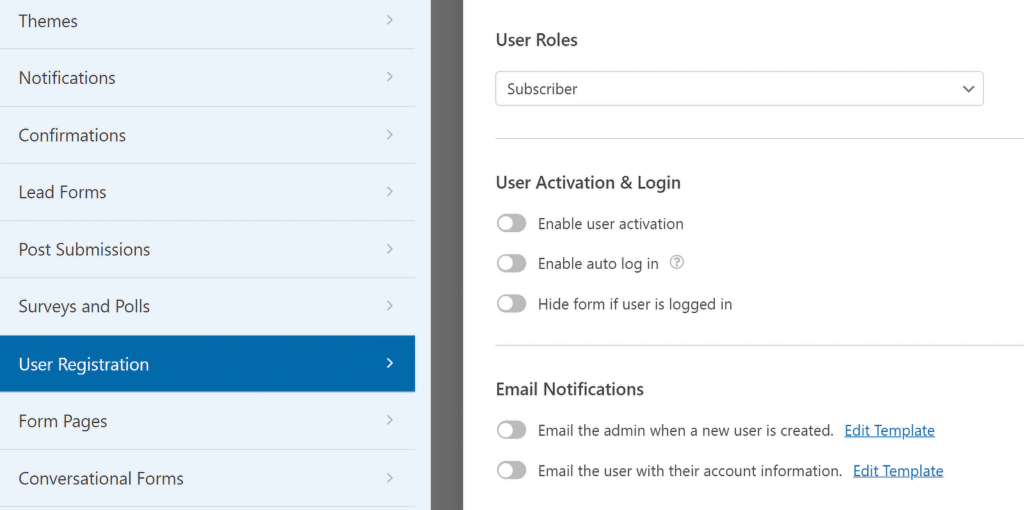Image resolution: width=1024 pixels, height=510 pixels.
Task: Open Edit Template link for user email
Action: 898,471
